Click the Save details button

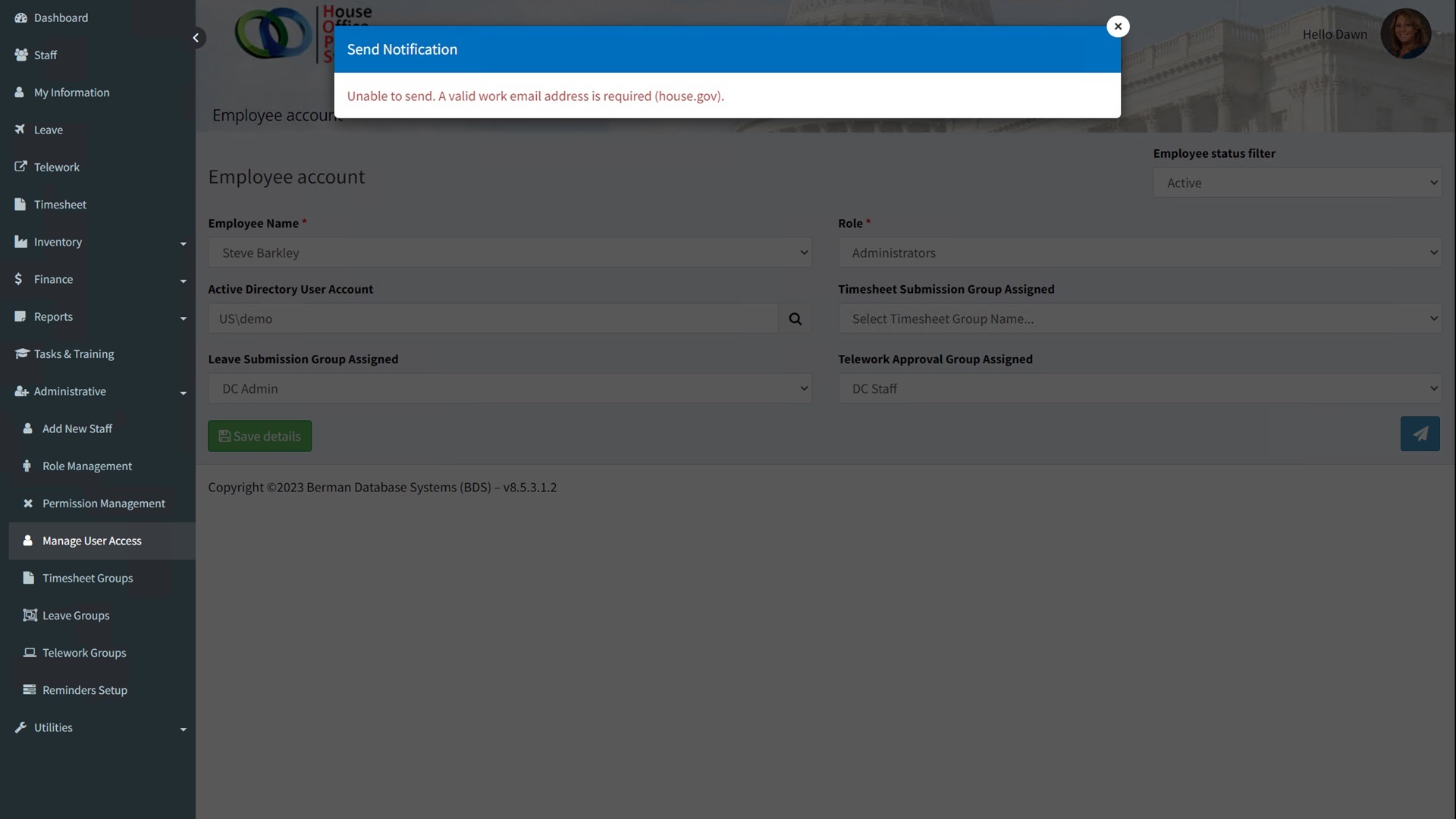[259, 436]
